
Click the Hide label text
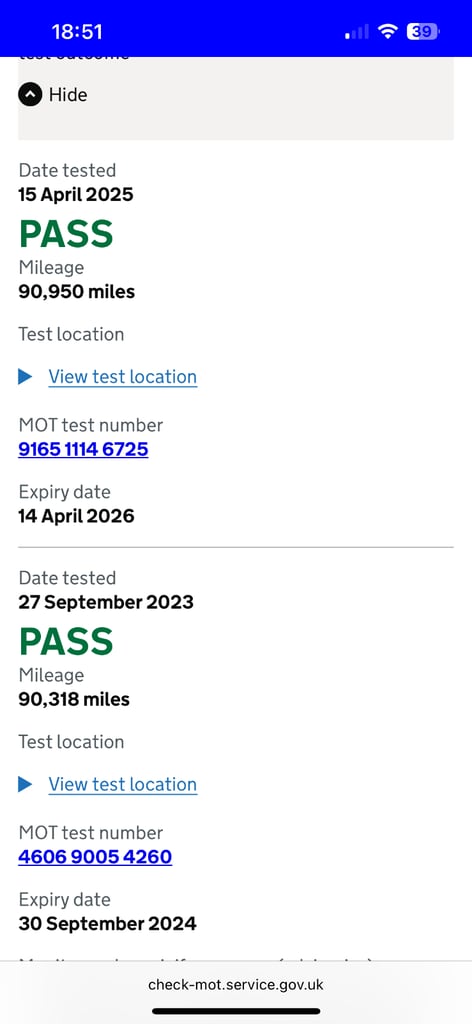click(x=68, y=95)
